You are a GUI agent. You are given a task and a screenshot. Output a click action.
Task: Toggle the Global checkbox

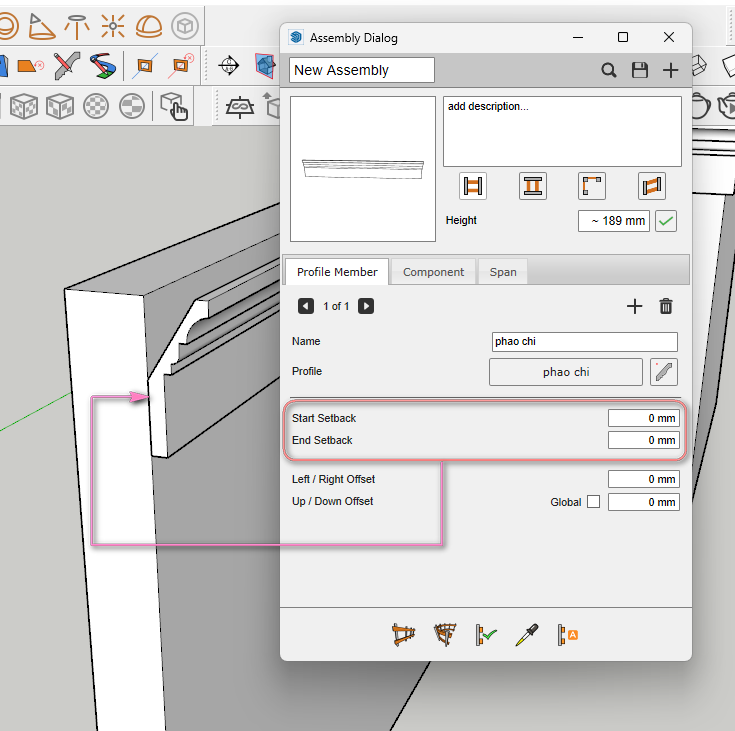594,502
